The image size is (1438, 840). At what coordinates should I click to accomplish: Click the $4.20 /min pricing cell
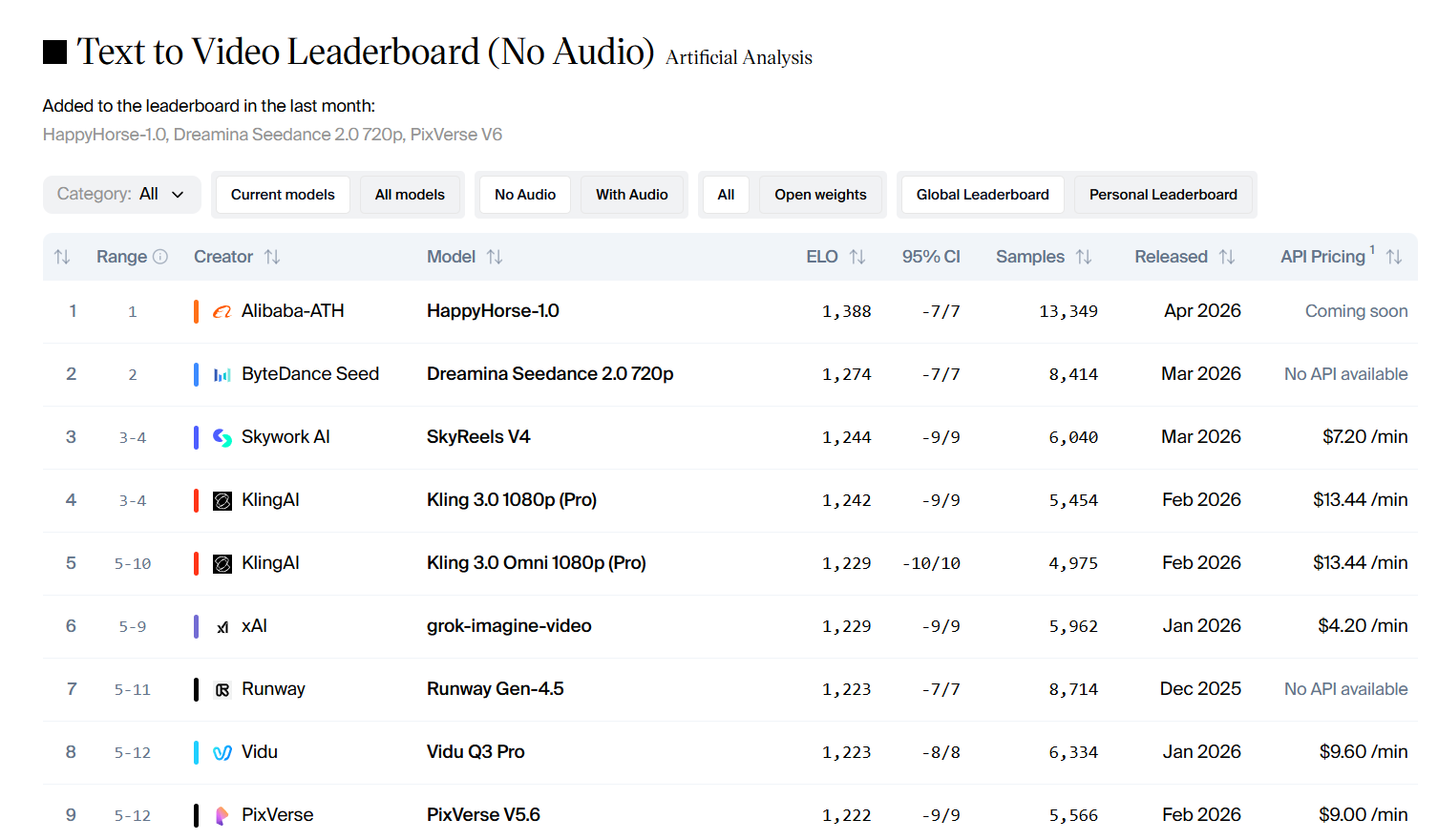point(1363,626)
